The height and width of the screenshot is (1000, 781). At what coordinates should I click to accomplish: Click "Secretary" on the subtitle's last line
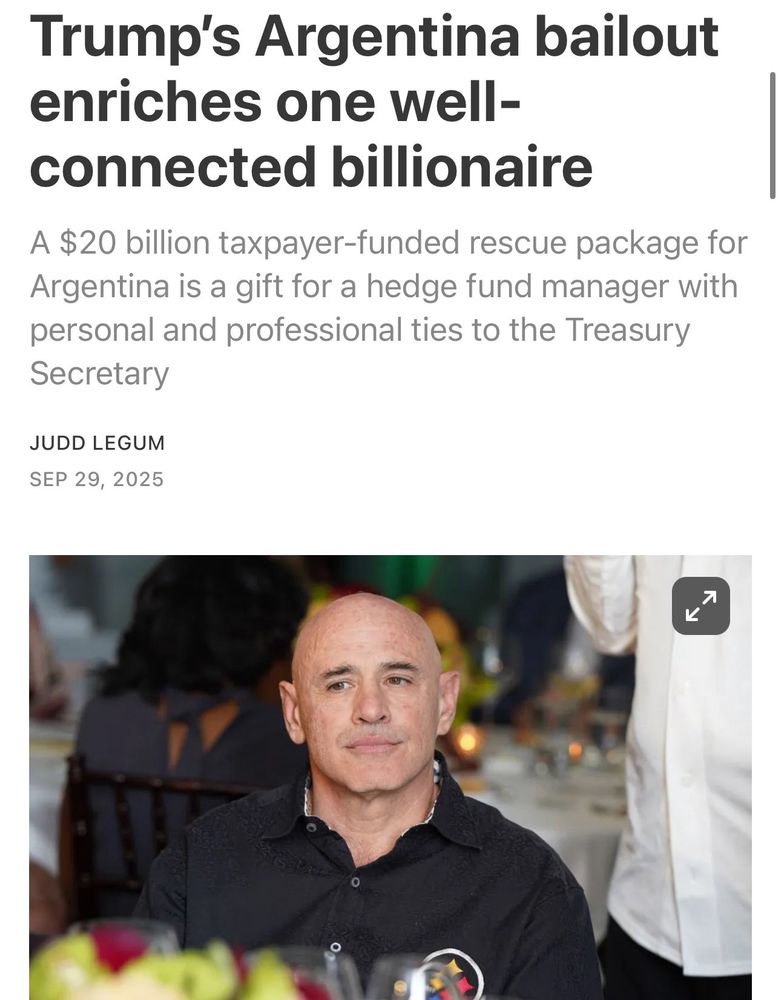click(99, 373)
